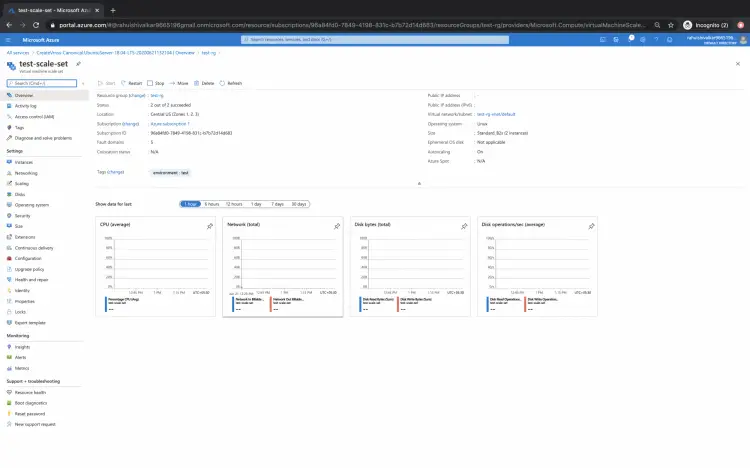
Task: Select the 1 day time range
Action: pyautogui.click(x=256, y=204)
